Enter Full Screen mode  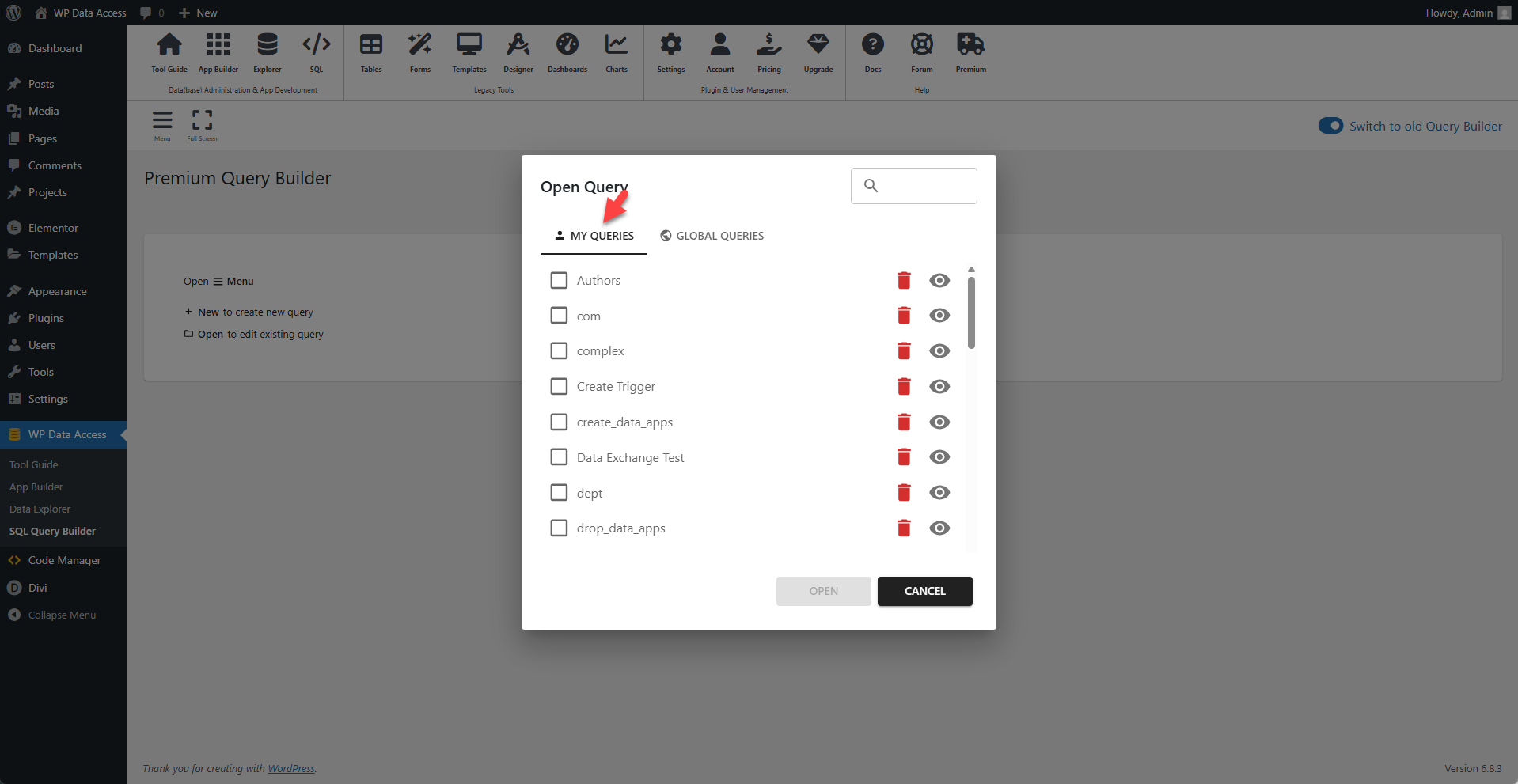(x=202, y=125)
